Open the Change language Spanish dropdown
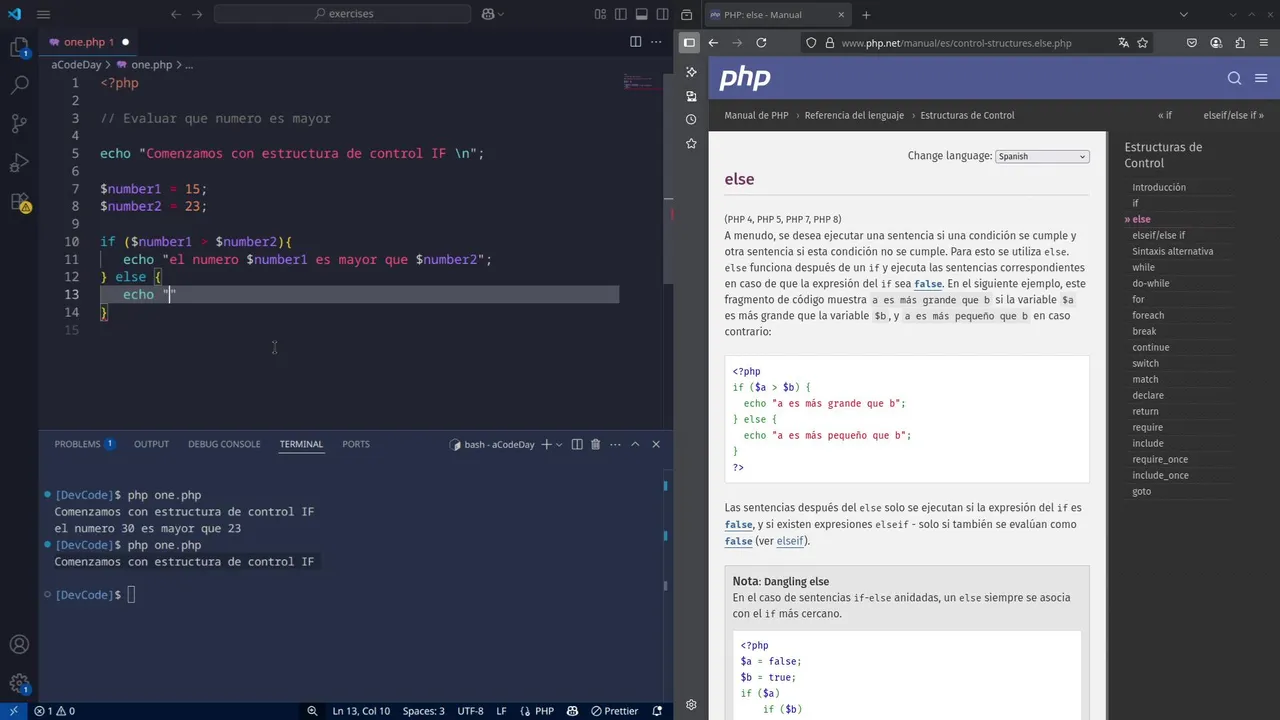This screenshot has height=720, width=1280. (x=1042, y=156)
